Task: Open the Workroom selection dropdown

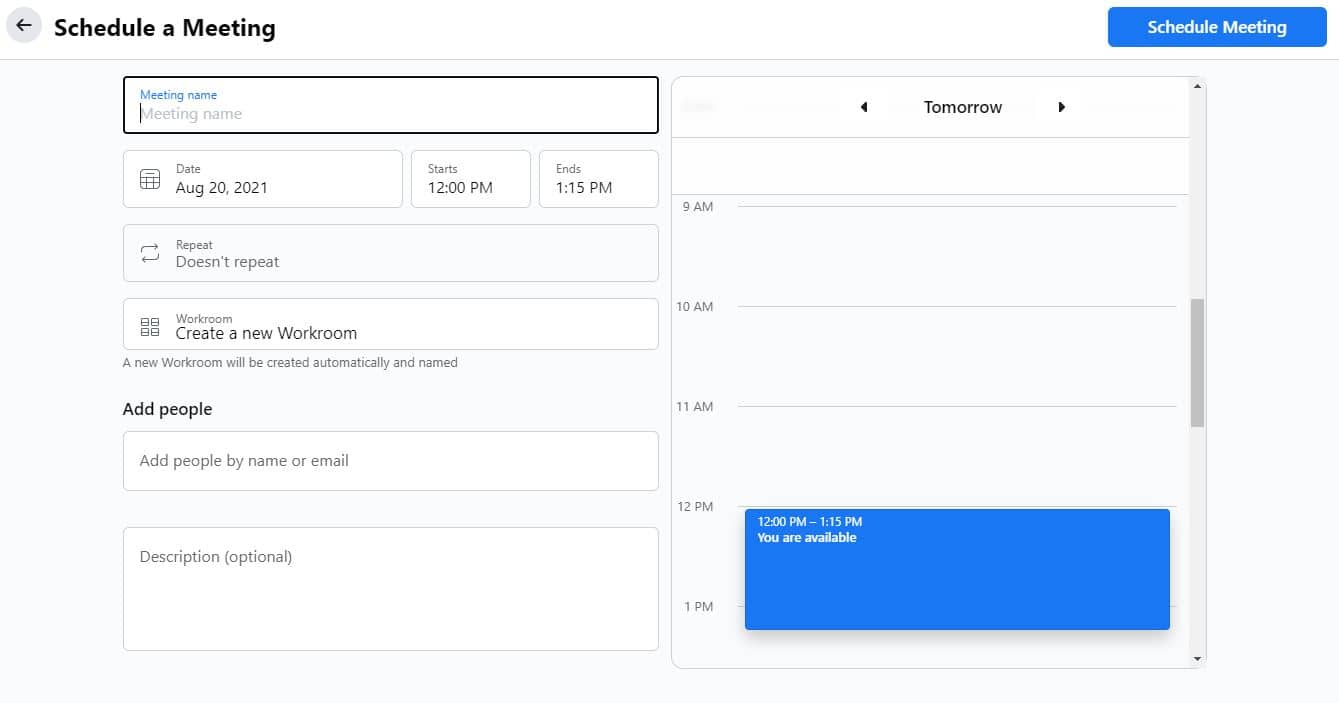Action: pos(391,324)
